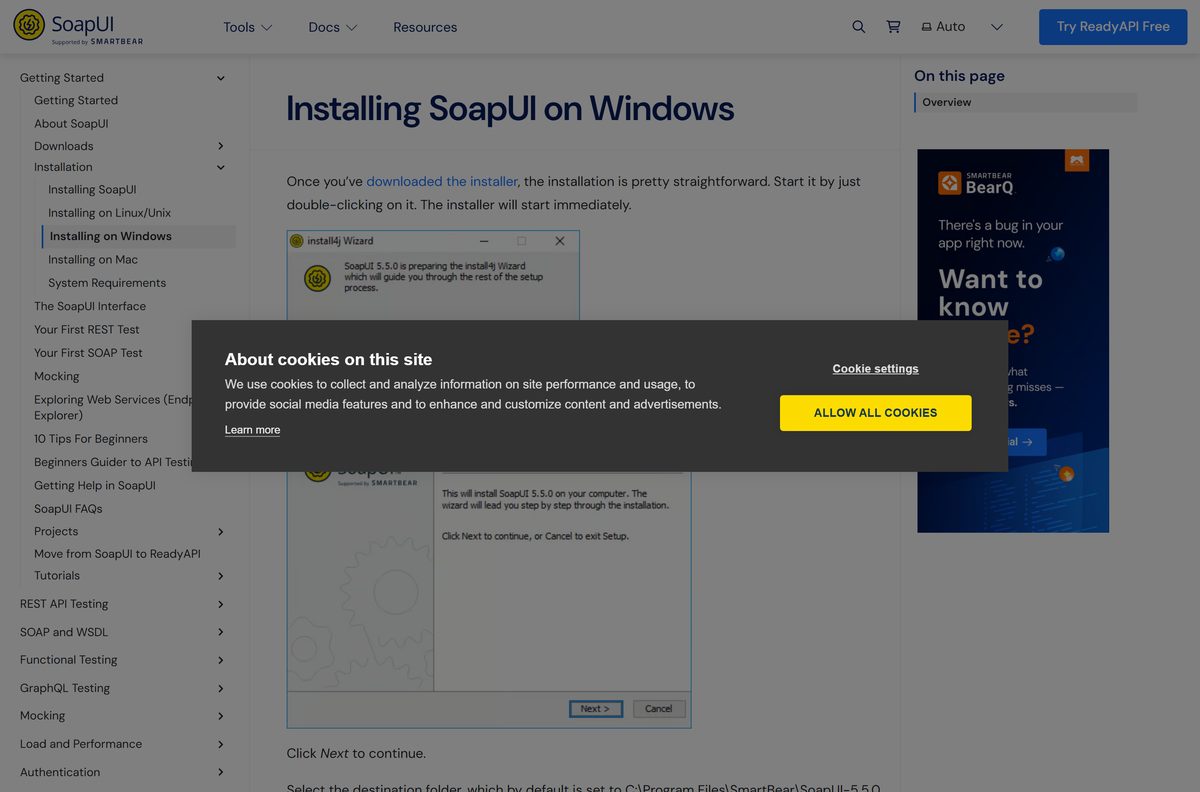Open Installing on Mac page
Viewport: 1200px width, 792px height.
93,260
